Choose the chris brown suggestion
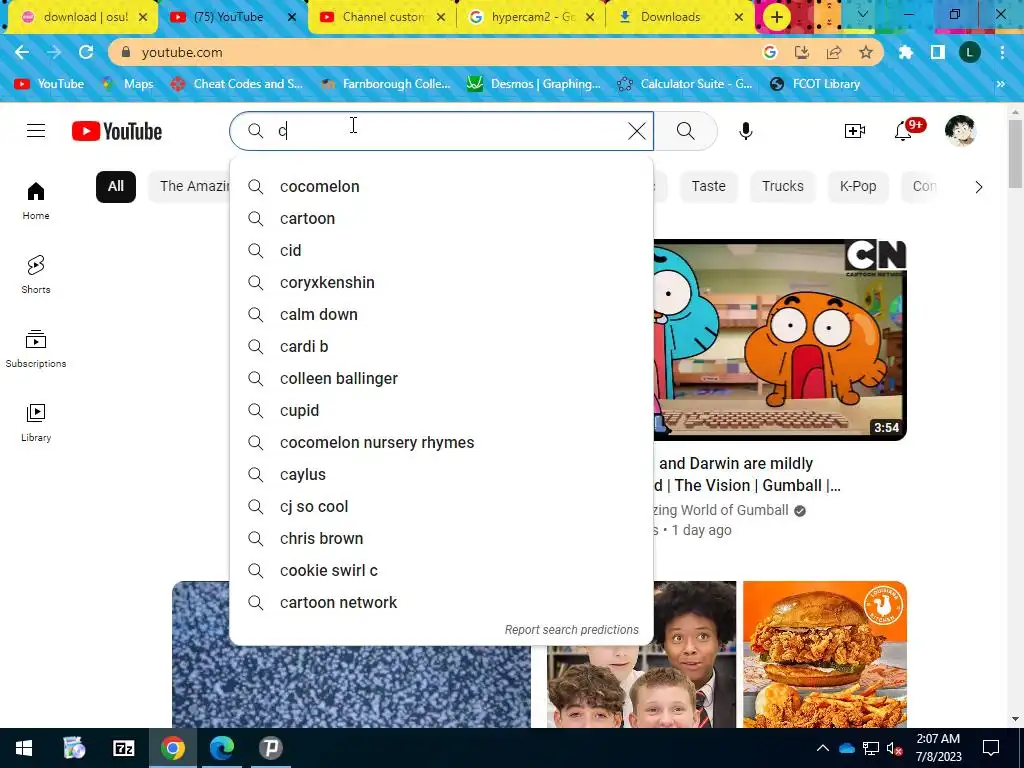This screenshot has height=768, width=1024. pos(441,539)
